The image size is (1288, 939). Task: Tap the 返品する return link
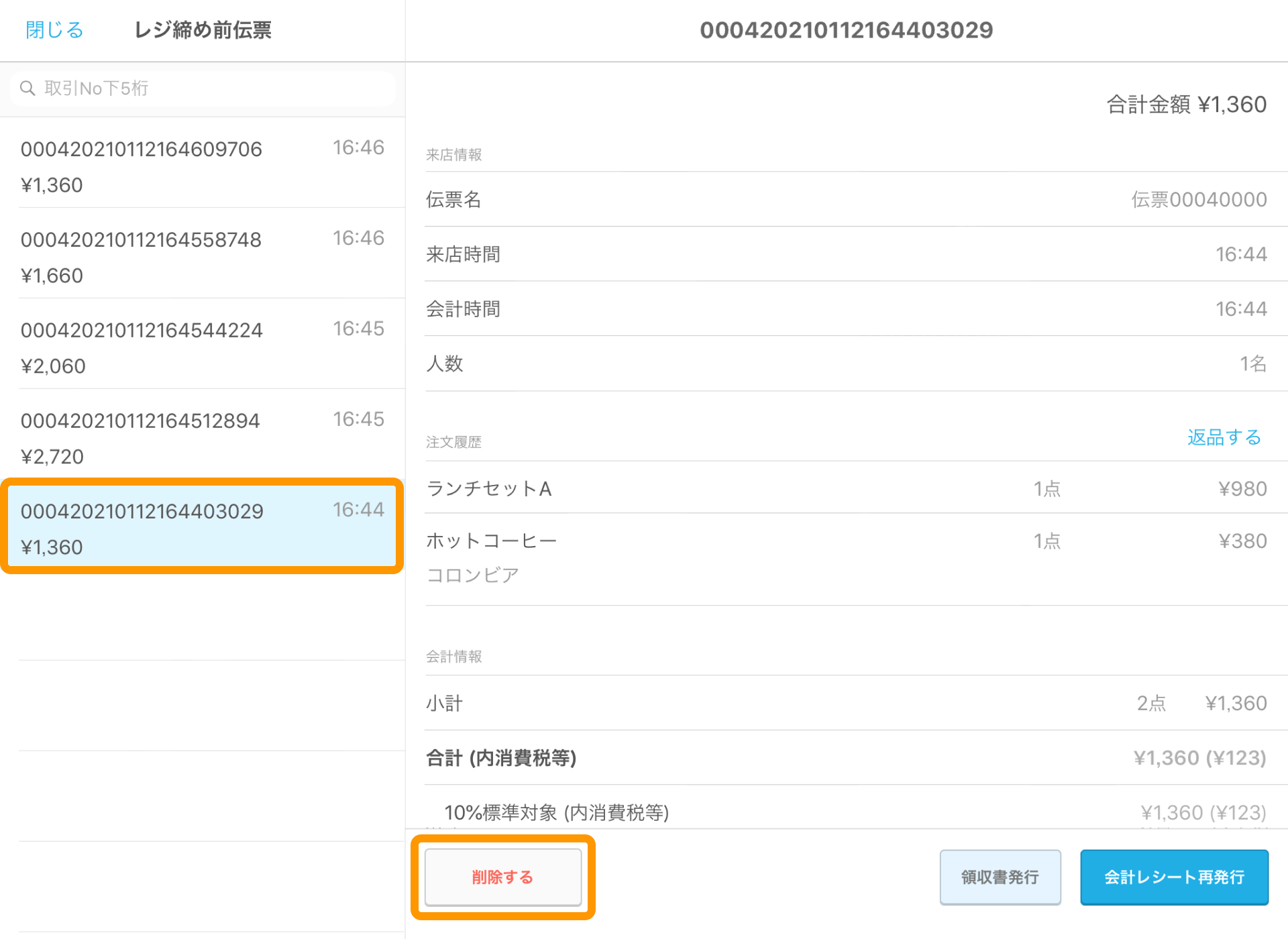[x=1224, y=437]
